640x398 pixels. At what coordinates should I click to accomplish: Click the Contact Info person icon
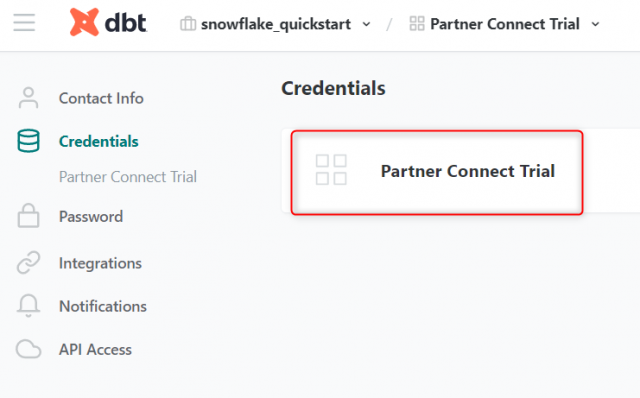pos(28,98)
